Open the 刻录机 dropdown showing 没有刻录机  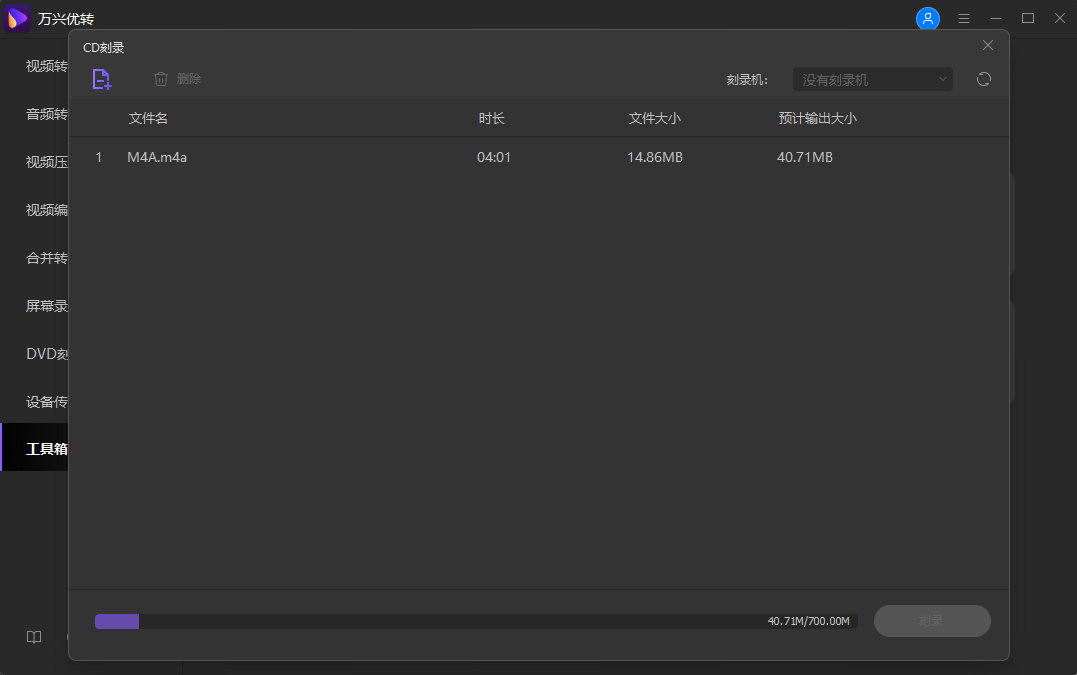coord(872,80)
